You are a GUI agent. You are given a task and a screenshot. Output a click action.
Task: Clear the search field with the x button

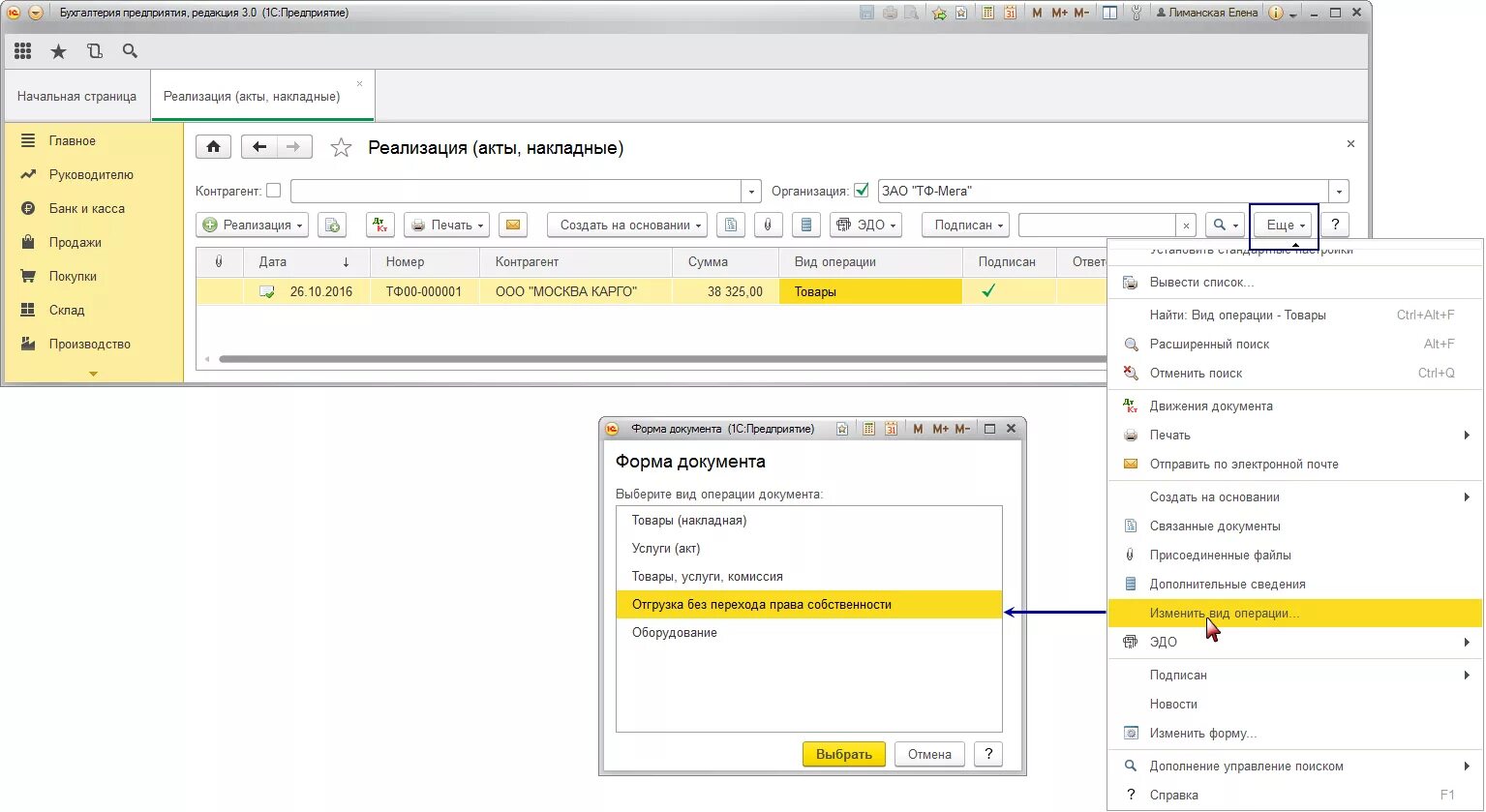coord(1187,225)
